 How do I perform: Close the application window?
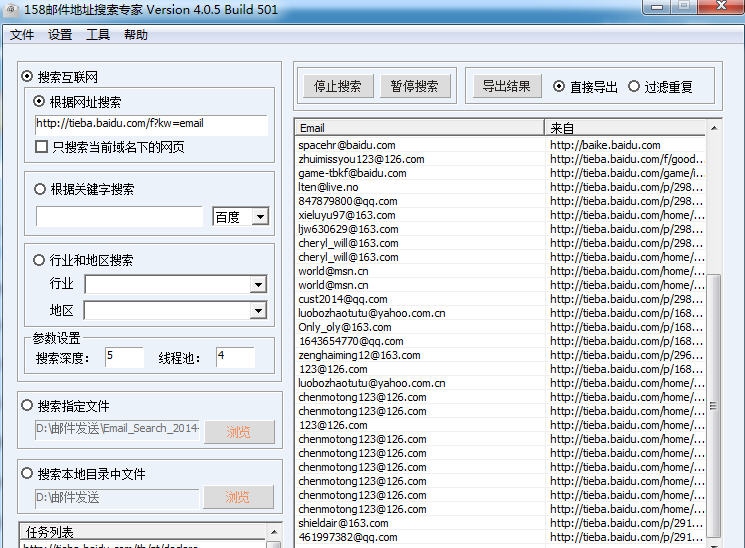pyautogui.click(x=720, y=6)
